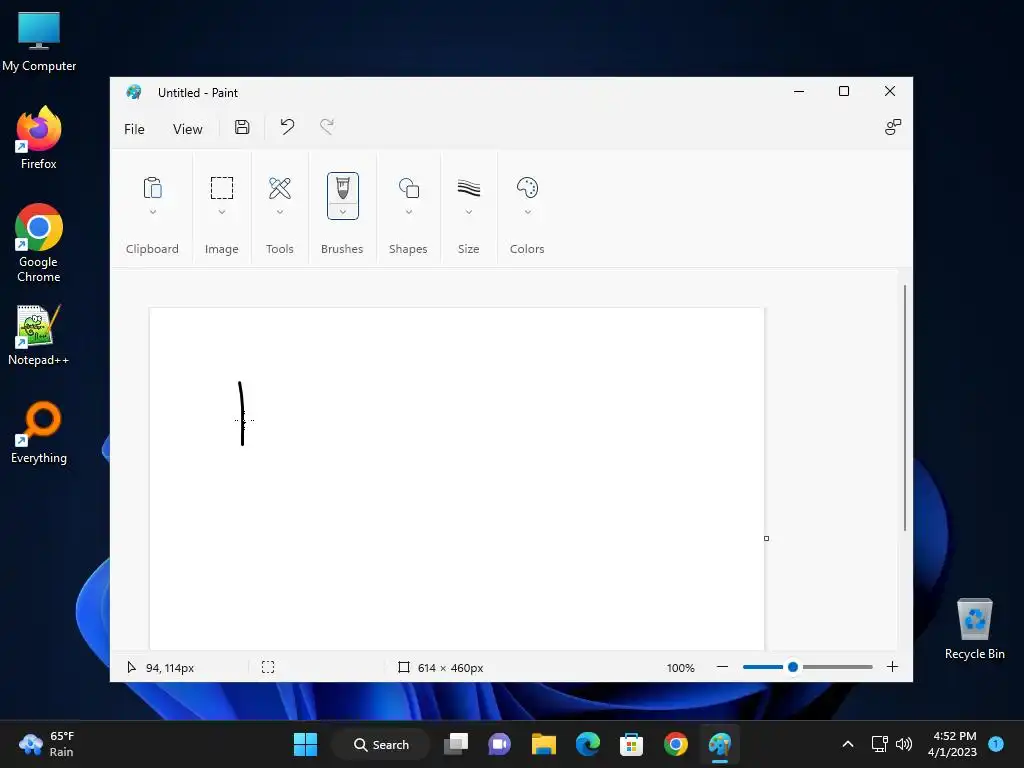This screenshot has height=768, width=1024.
Task: Open the Clipboard paste icon
Action: coord(152,188)
